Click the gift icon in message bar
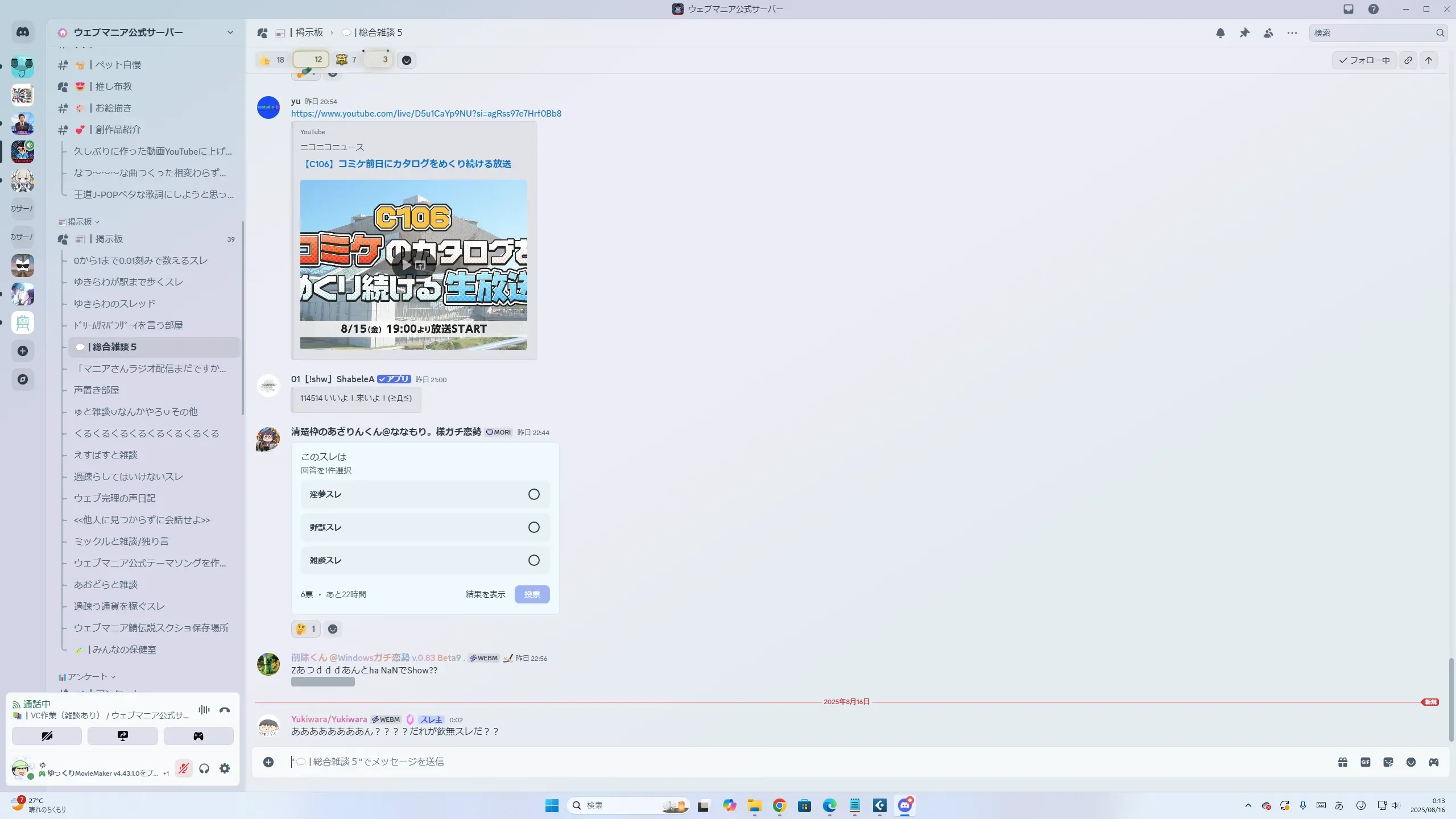 (x=1343, y=762)
